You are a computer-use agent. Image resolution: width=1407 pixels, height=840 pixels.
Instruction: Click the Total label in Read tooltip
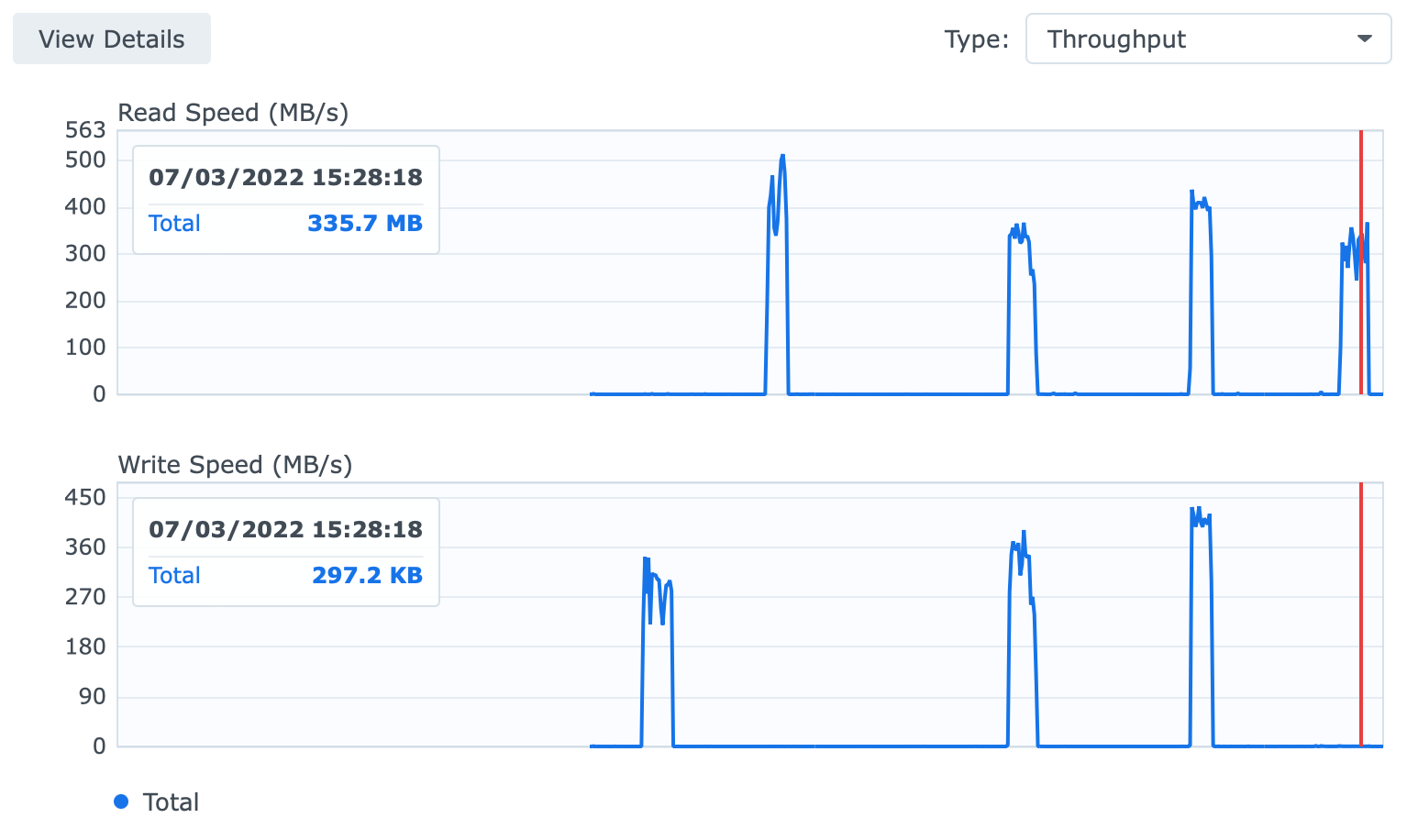(x=174, y=224)
